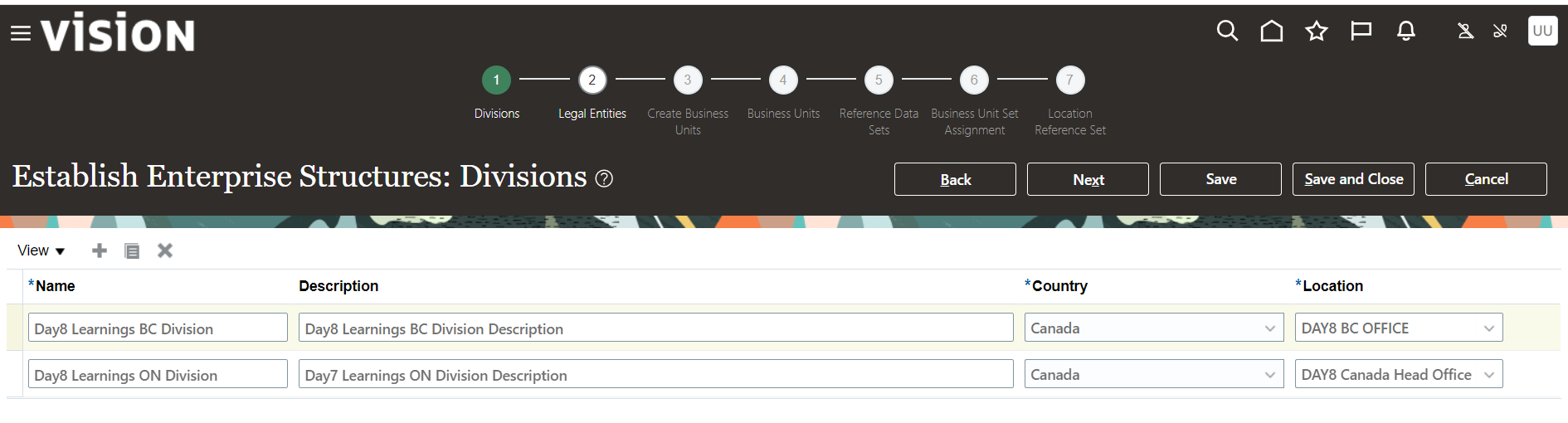Viewport: 1568px width, 423px height.
Task: Open Location dropdown showing DAY8 BC OFFICE
Action: pos(1488,328)
